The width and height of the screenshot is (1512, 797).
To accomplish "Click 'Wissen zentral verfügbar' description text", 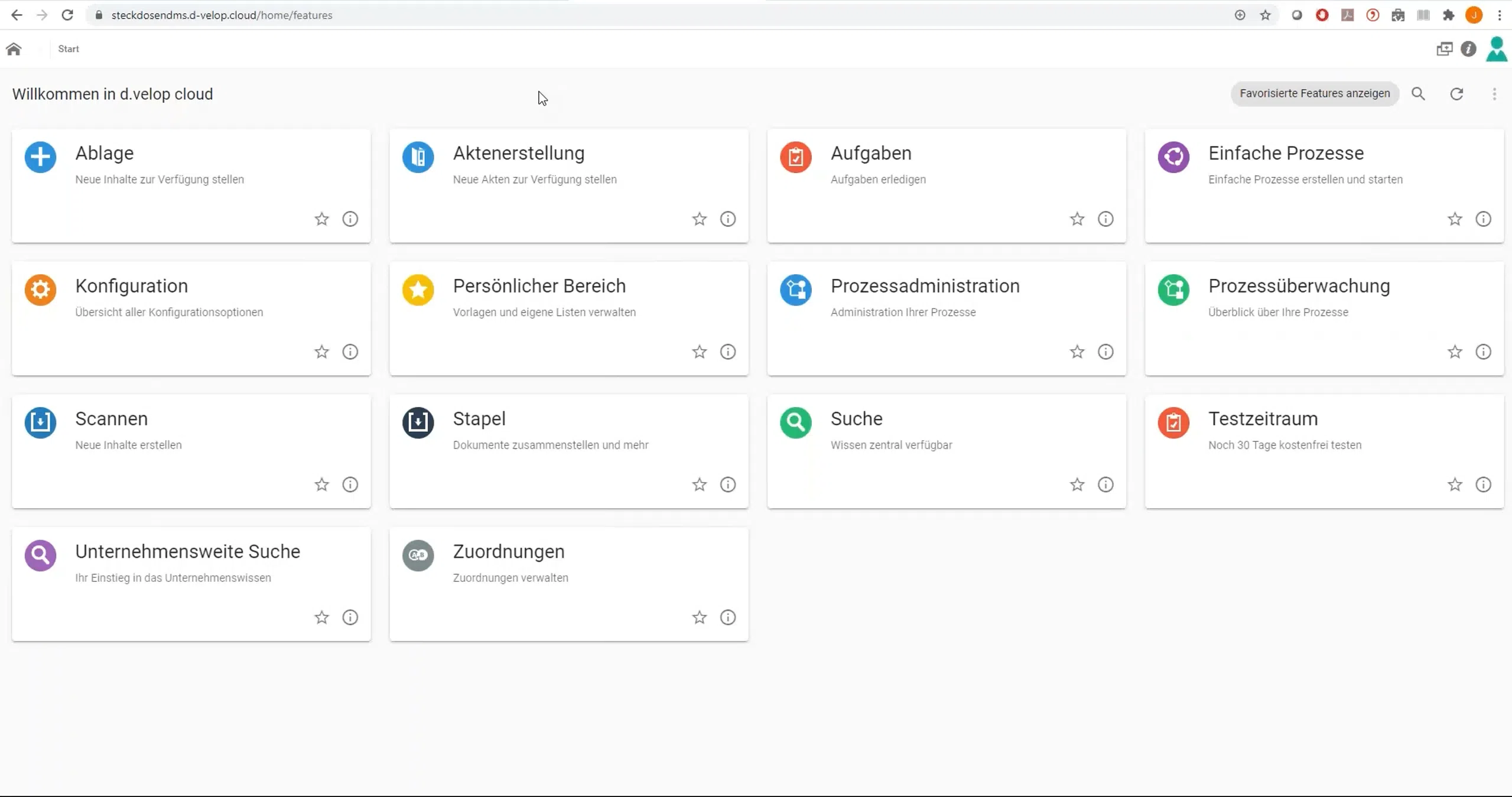I will [891, 445].
